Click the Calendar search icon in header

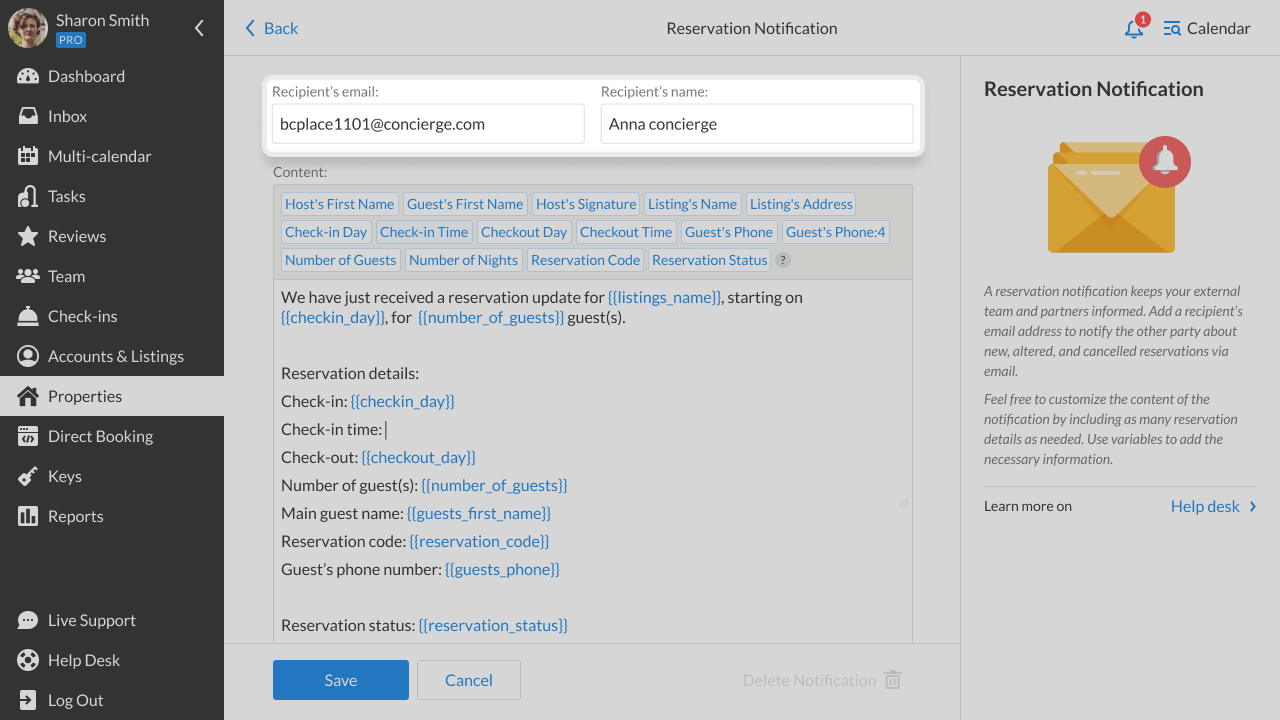click(1173, 28)
